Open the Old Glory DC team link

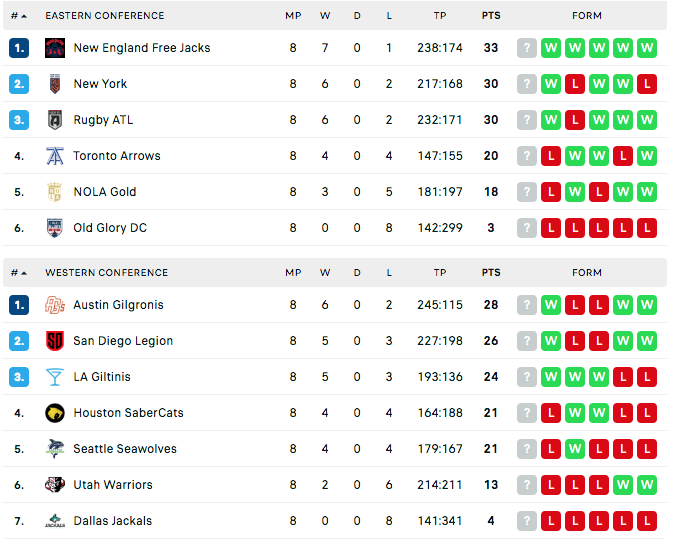click(110, 228)
